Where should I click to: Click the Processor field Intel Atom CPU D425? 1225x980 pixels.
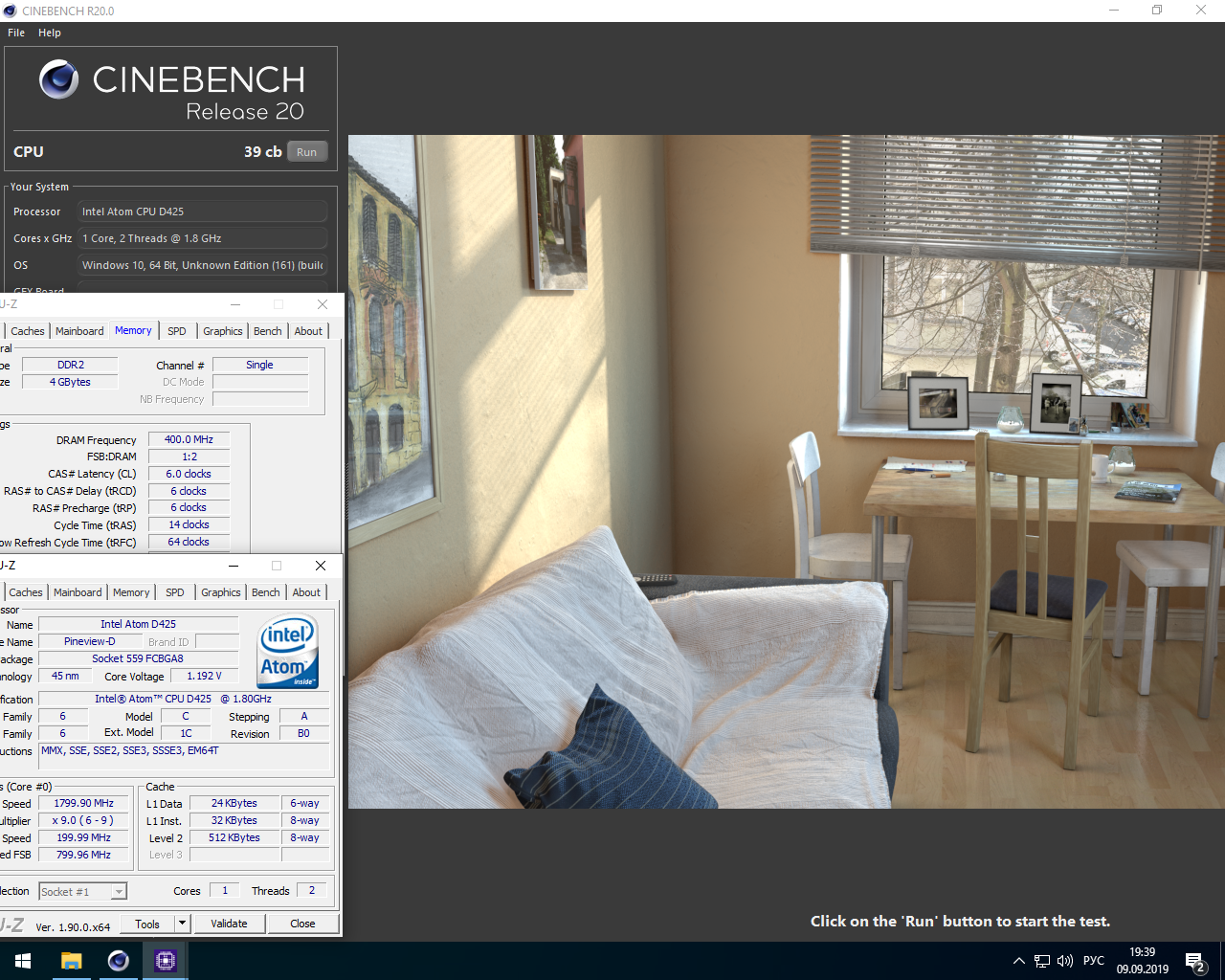coord(202,212)
